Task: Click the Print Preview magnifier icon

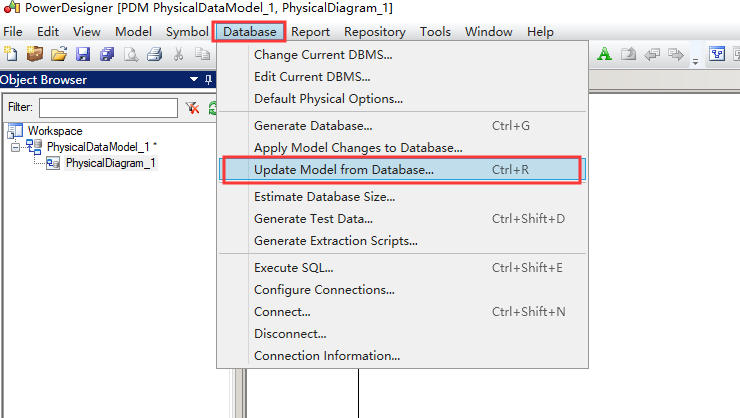Action: 131,54
